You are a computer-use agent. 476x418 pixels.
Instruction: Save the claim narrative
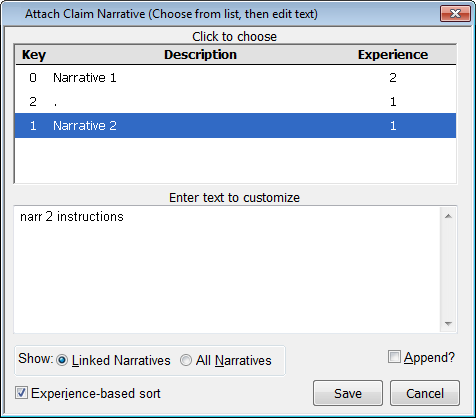348,393
